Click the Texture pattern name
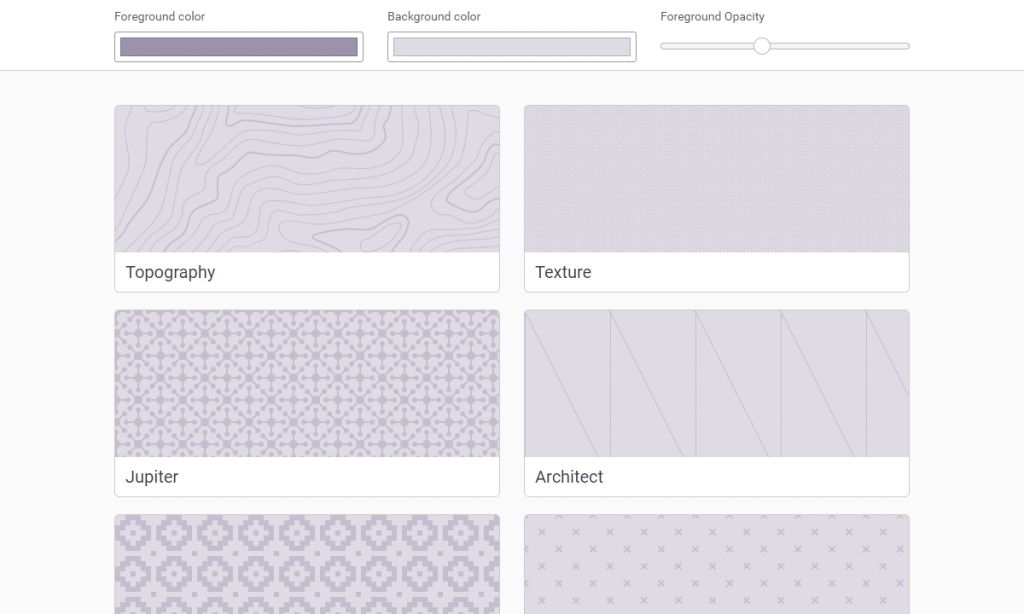 [563, 272]
